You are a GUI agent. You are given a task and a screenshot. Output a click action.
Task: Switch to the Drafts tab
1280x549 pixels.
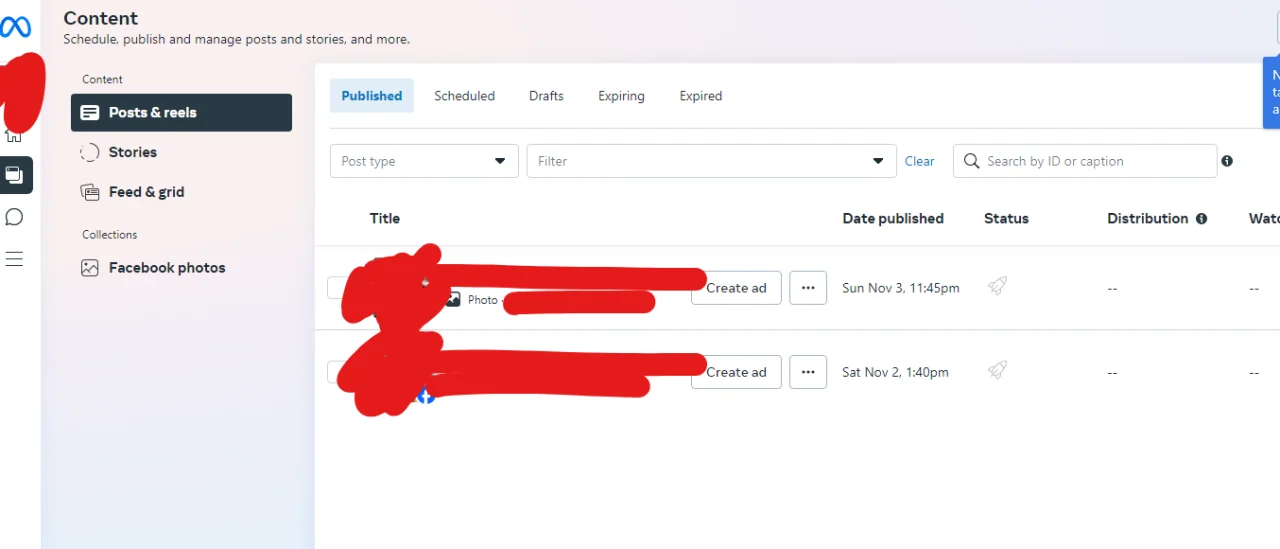[x=546, y=96]
